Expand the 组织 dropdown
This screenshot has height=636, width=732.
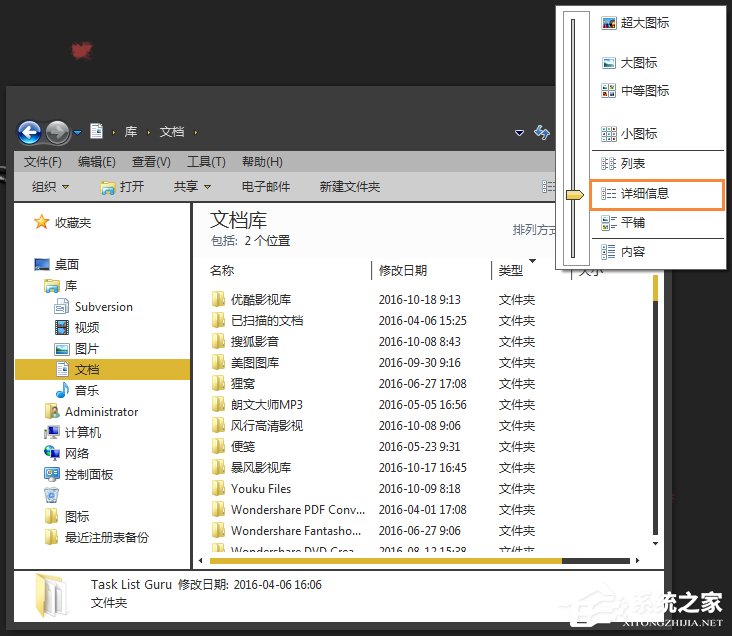[x=50, y=187]
